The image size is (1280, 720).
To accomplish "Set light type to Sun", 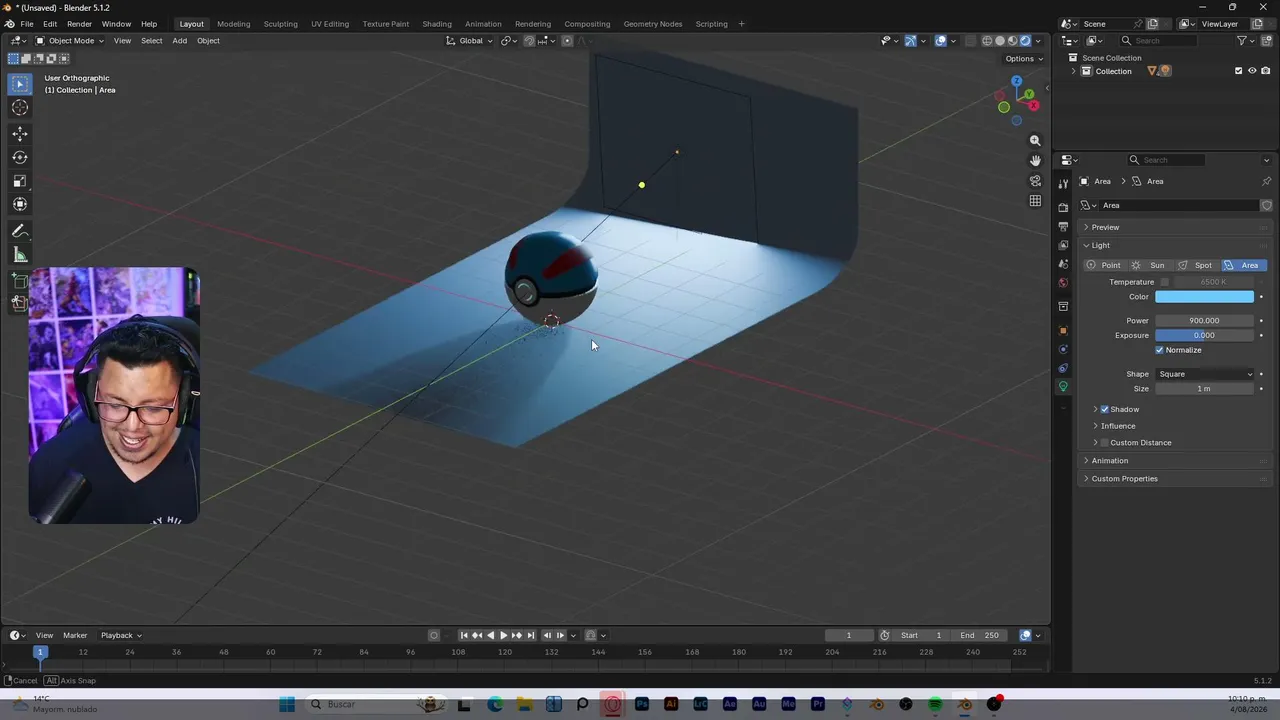I will (x=1149, y=265).
